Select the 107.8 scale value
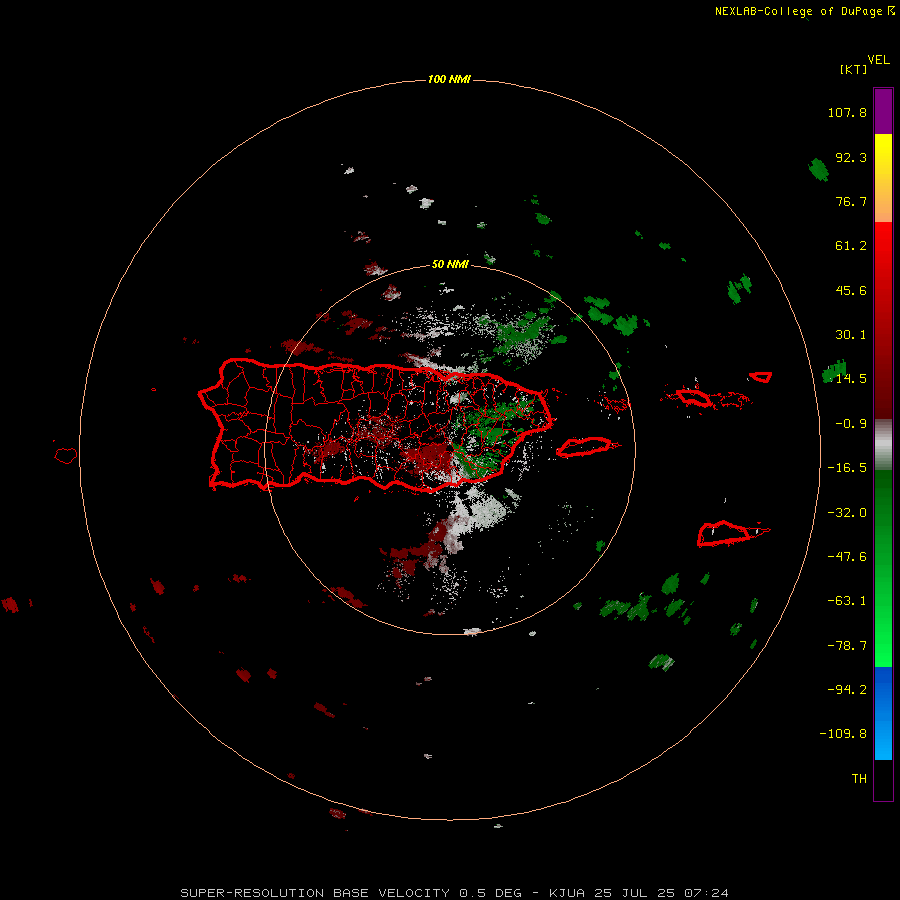The height and width of the screenshot is (900, 900). [847, 112]
